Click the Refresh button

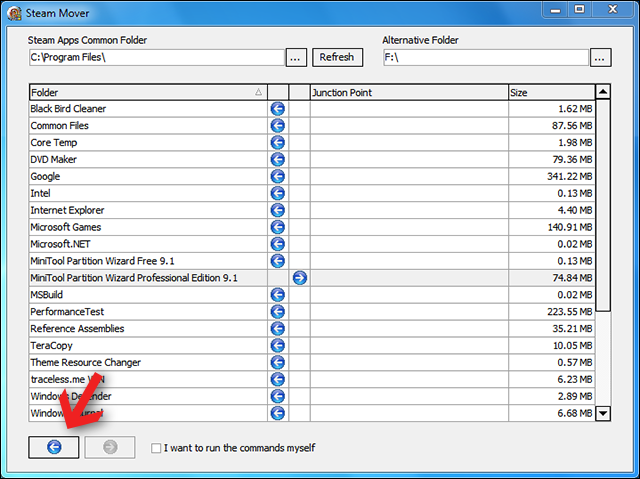337,57
